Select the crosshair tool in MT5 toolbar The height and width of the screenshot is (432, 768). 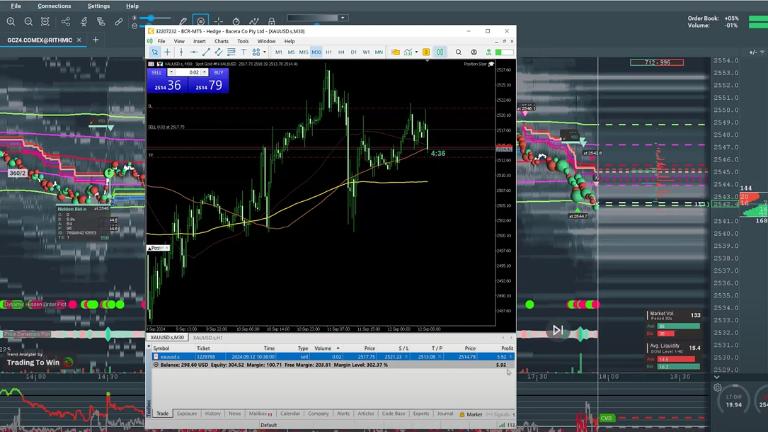(x=166, y=51)
